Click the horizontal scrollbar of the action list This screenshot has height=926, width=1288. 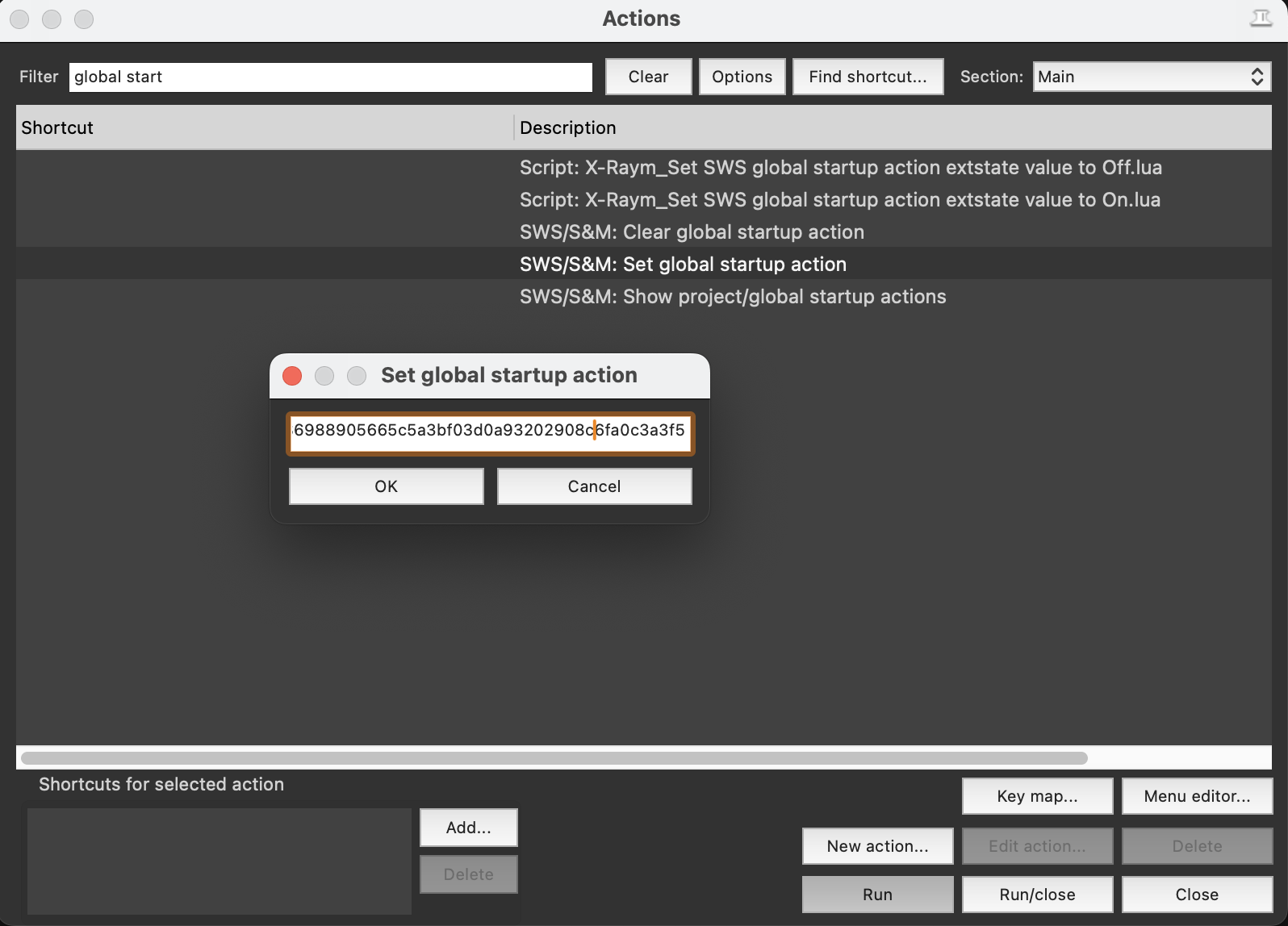click(x=554, y=757)
